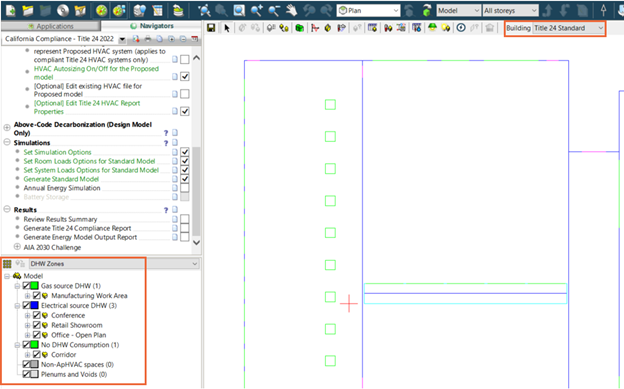
Task: Toggle Gas source DHW group checkbox
Action: (x=26, y=285)
